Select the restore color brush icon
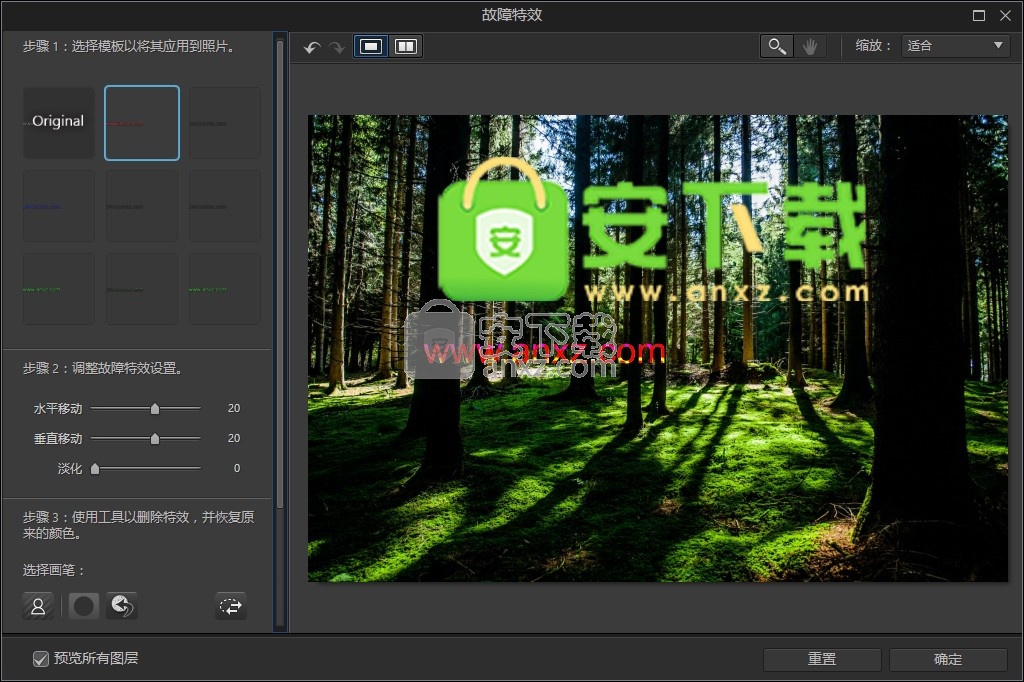The width and height of the screenshot is (1024, 682). click(x=121, y=606)
